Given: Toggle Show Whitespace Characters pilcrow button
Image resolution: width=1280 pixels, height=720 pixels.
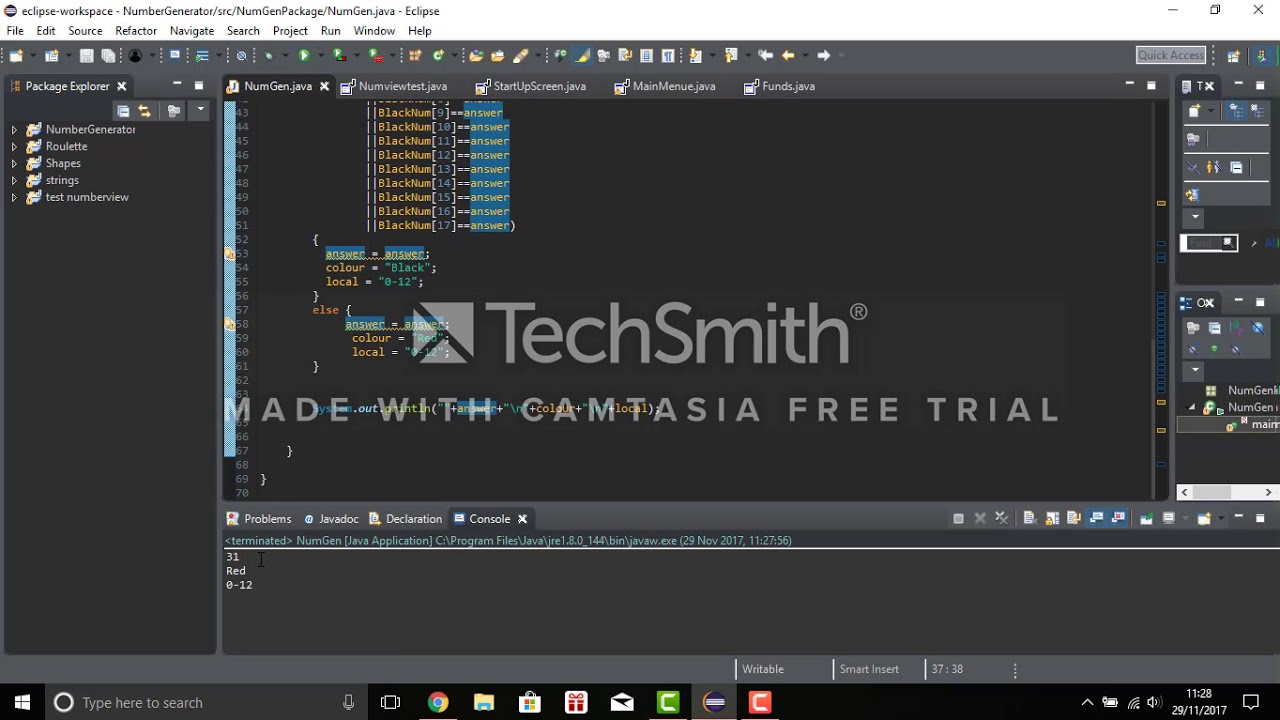Looking at the screenshot, I should [x=667, y=55].
